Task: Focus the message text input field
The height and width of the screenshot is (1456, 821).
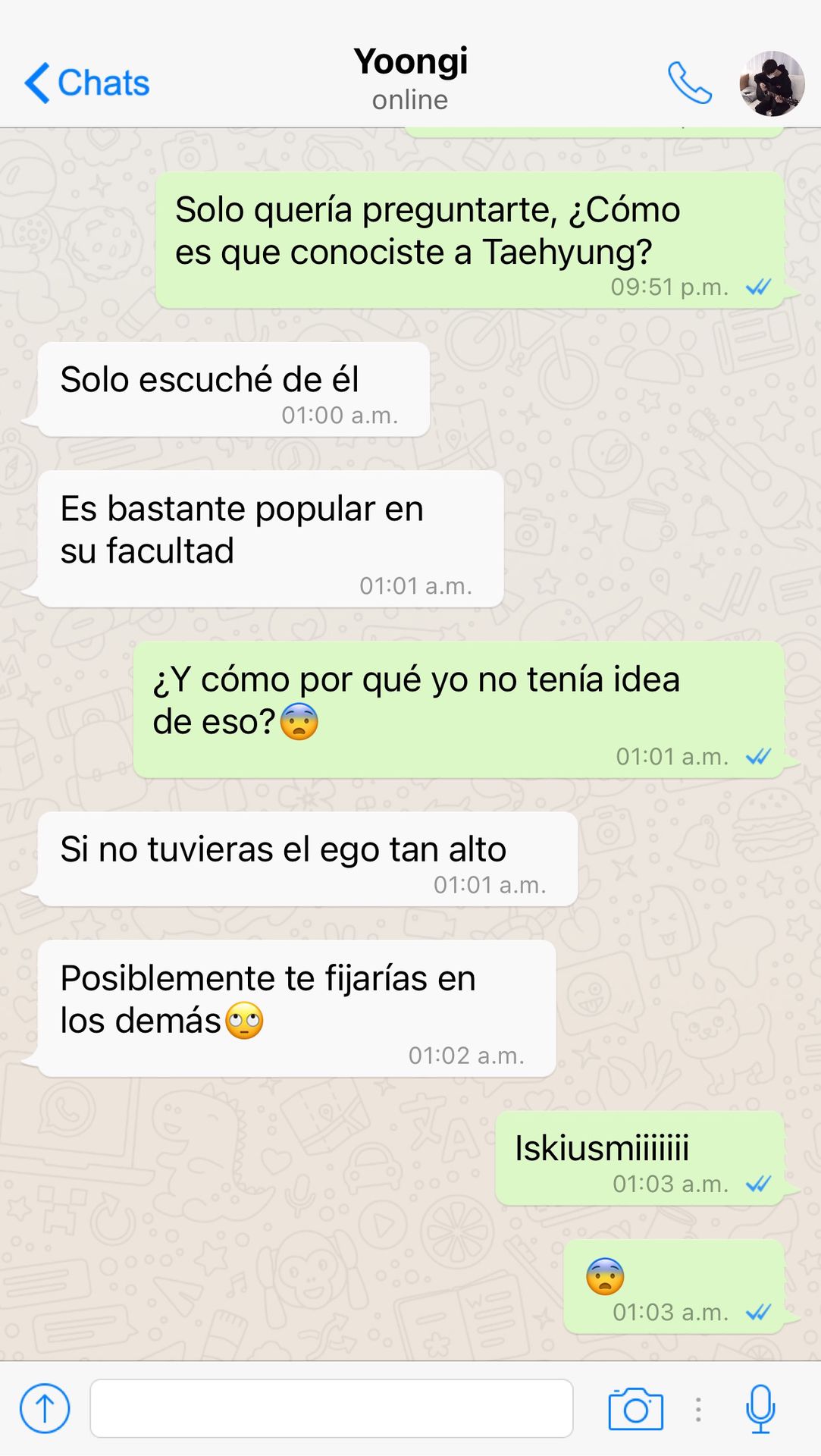Action: (x=331, y=1408)
